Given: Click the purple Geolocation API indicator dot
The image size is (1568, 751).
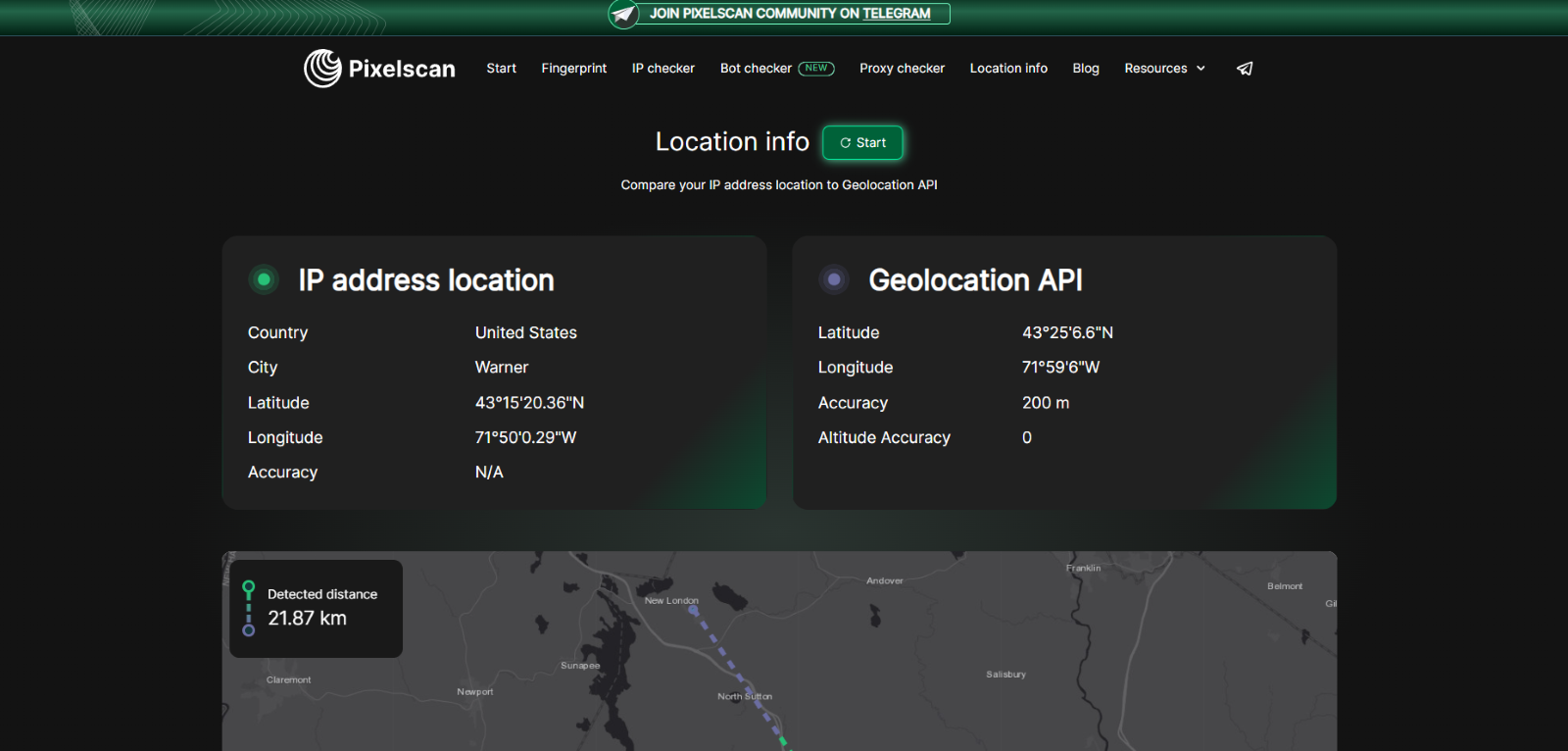Looking at the screenshot, I should (x=834, y=279).
